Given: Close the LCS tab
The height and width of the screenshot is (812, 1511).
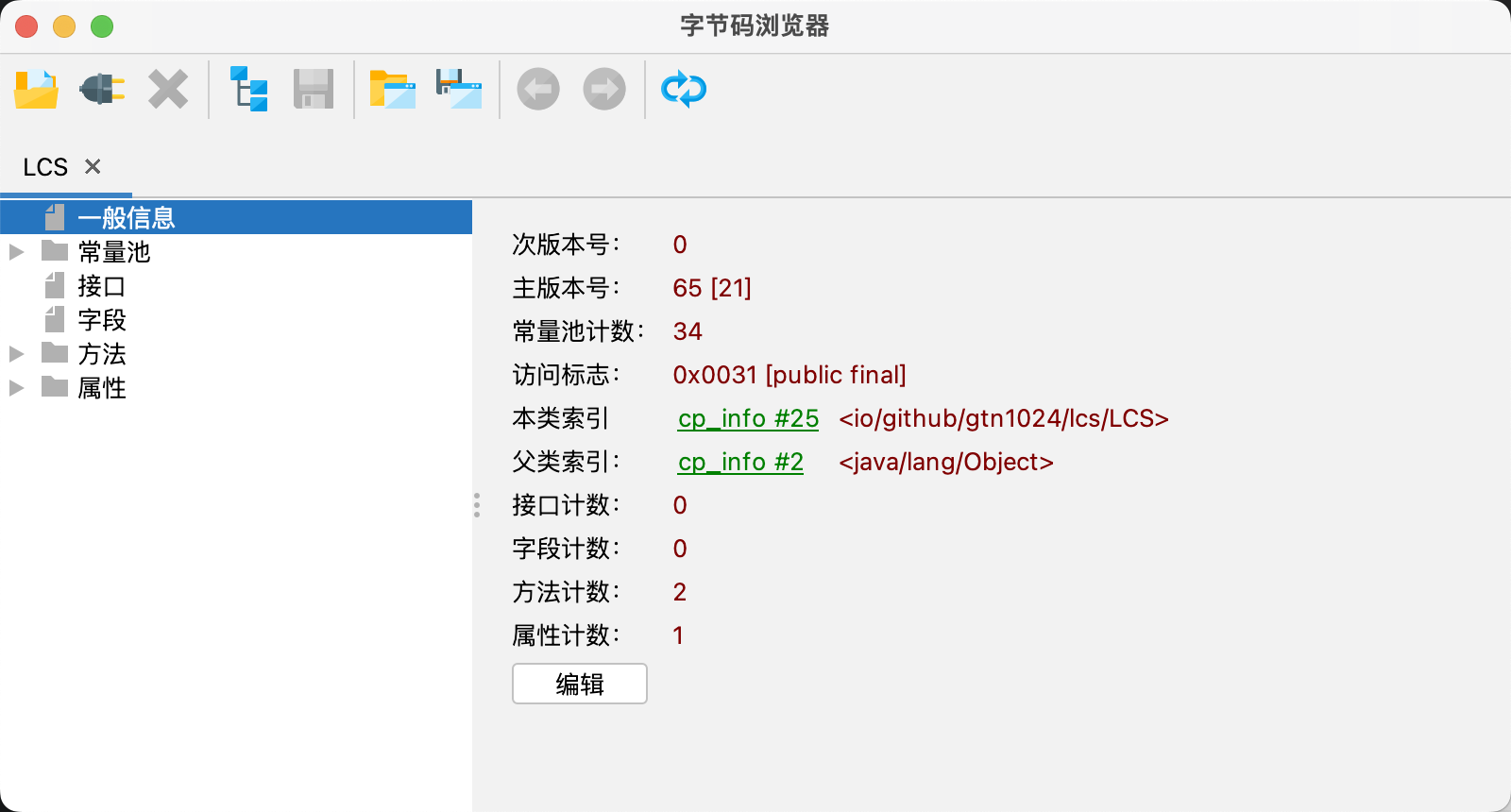Looking at the screenshot, I should pos(93,167).
